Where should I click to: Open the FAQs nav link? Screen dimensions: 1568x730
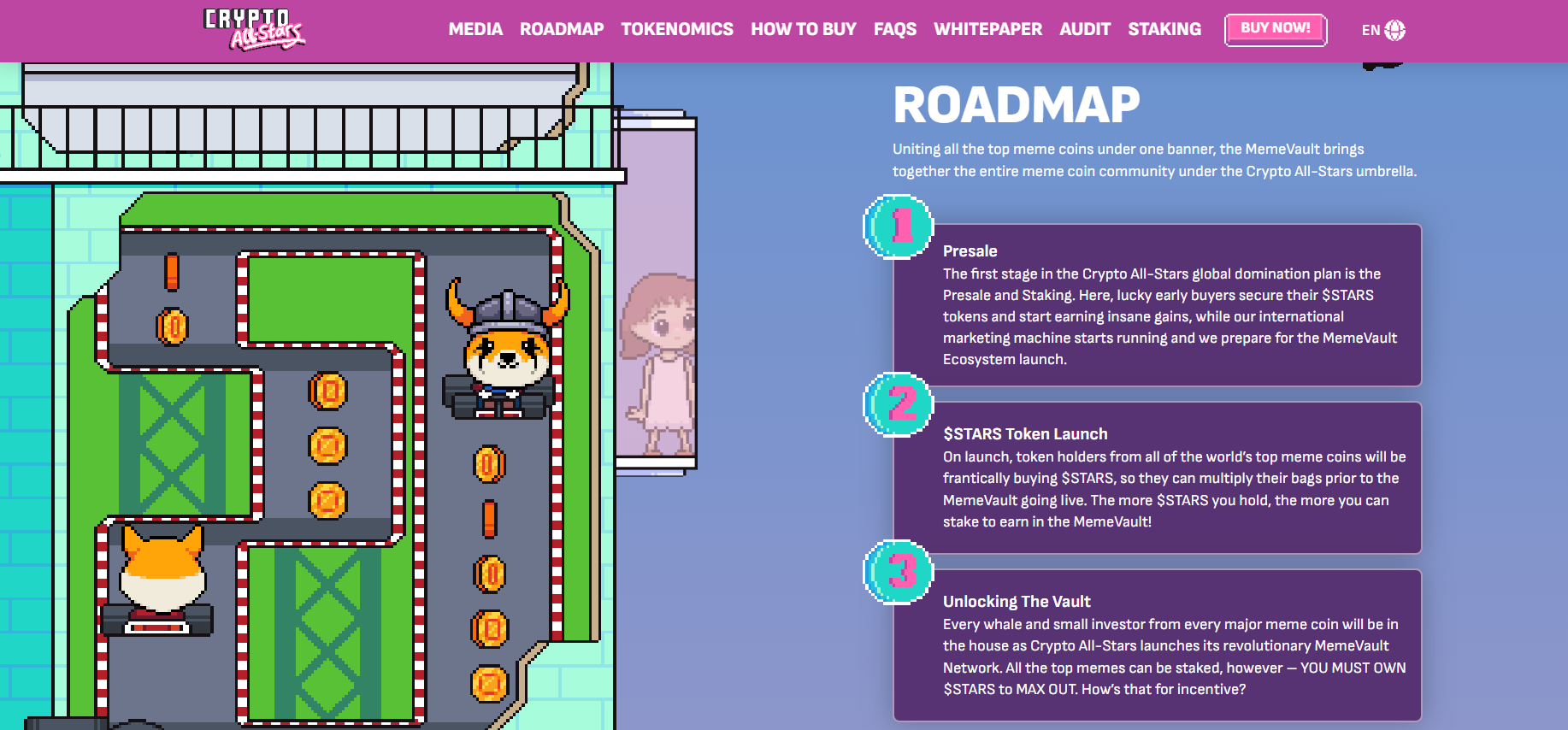[894, 29]
